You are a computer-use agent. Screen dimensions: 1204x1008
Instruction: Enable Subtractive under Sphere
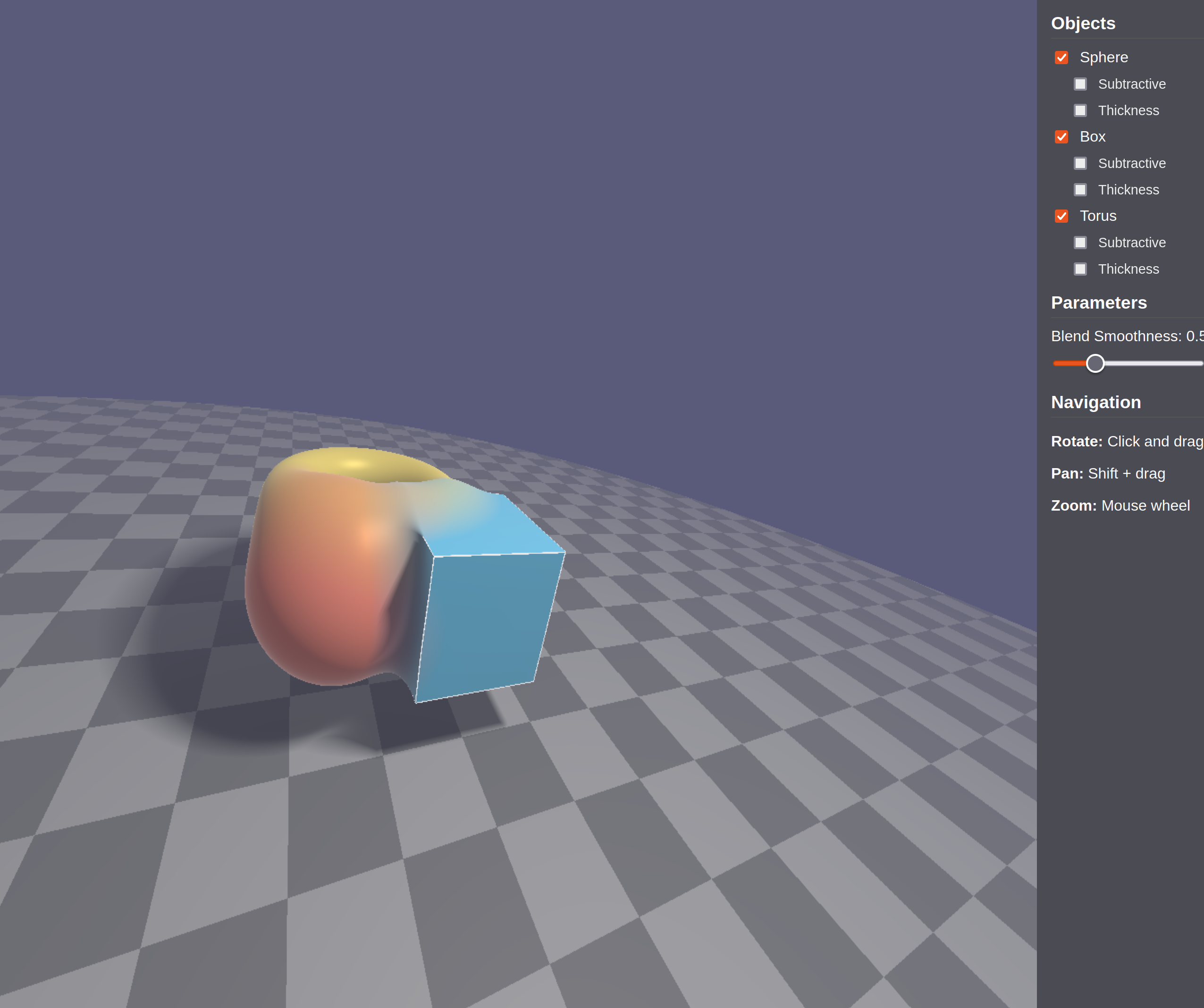pos(1080,84)
